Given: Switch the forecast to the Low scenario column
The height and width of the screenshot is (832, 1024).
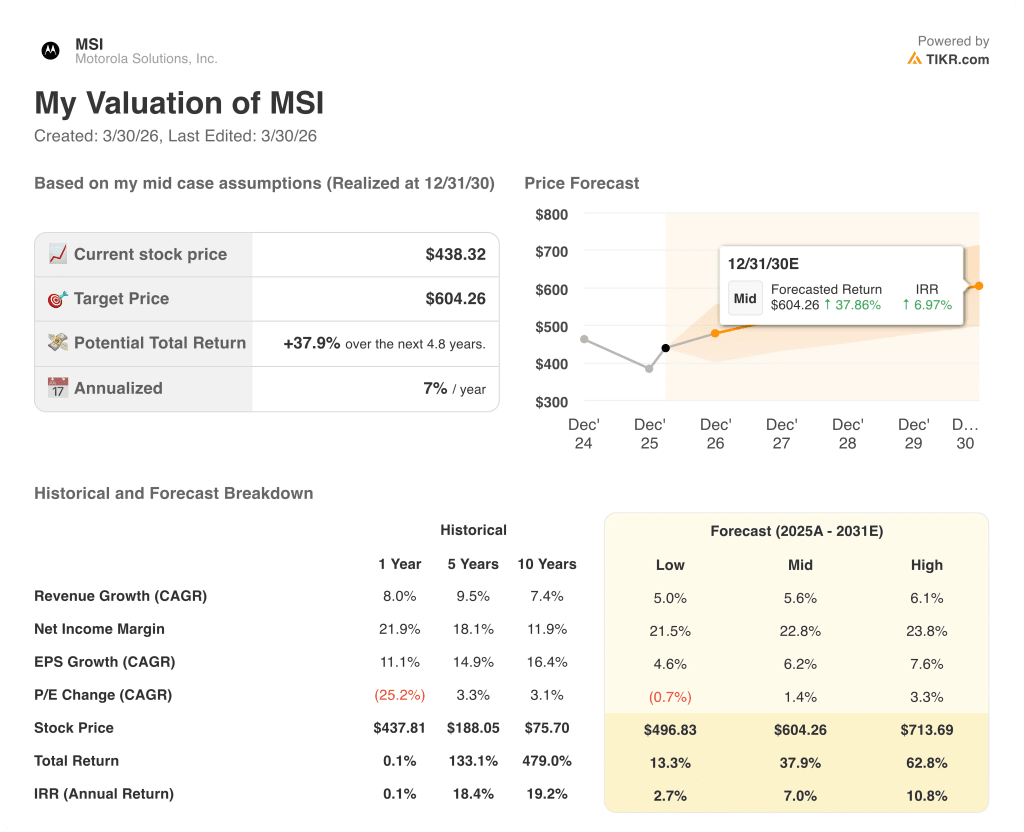Looking at the screenshot, I should click(670, 565).
